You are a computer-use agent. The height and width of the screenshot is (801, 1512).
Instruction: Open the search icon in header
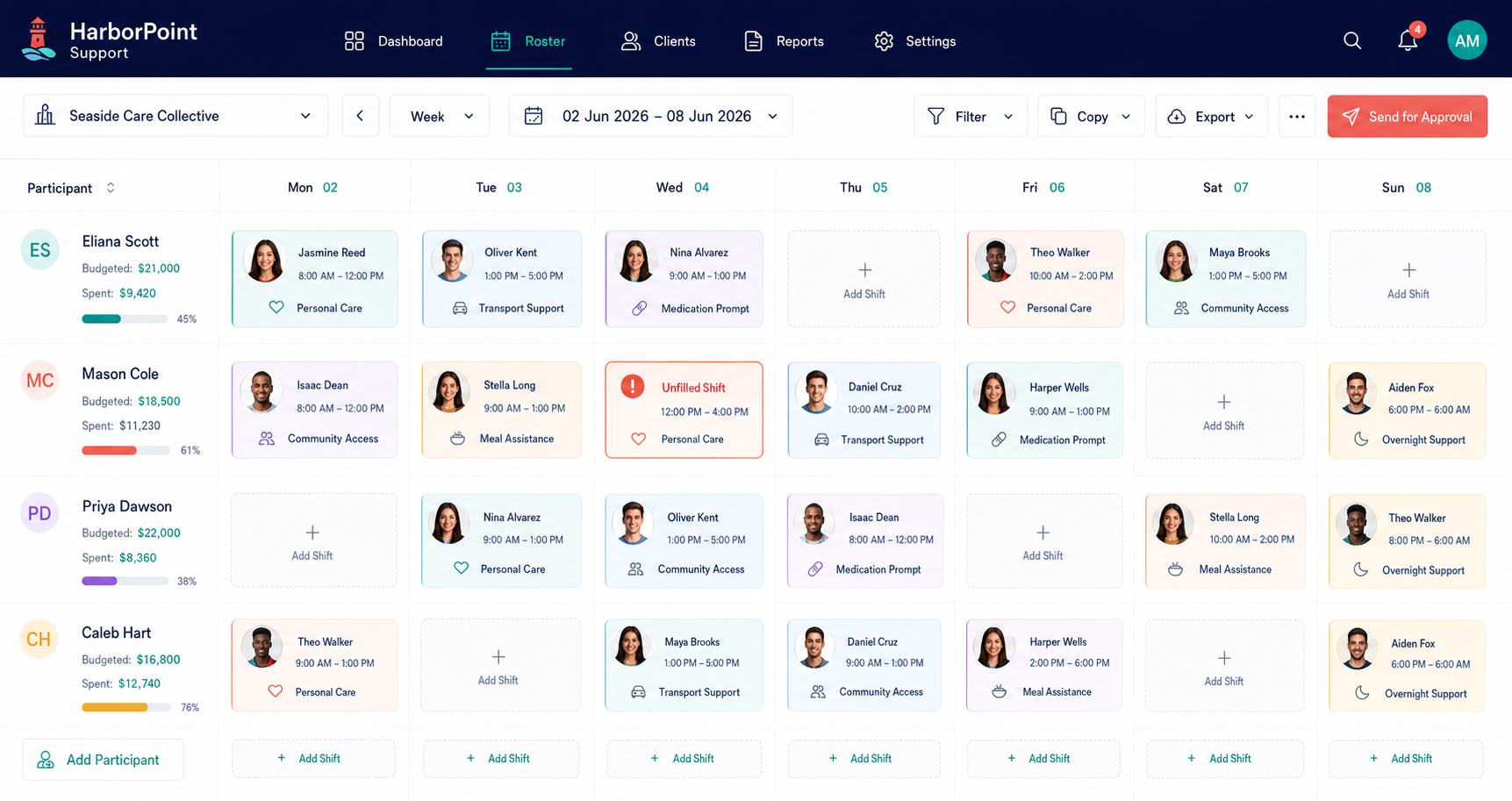1352,40
